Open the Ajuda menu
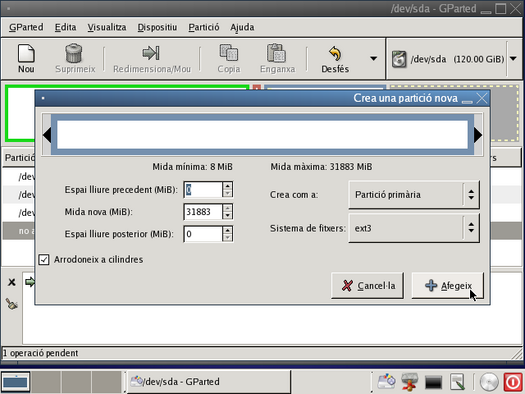Viewport: 525px width, 394px height. pyautogui.click(x=242, y=27)
